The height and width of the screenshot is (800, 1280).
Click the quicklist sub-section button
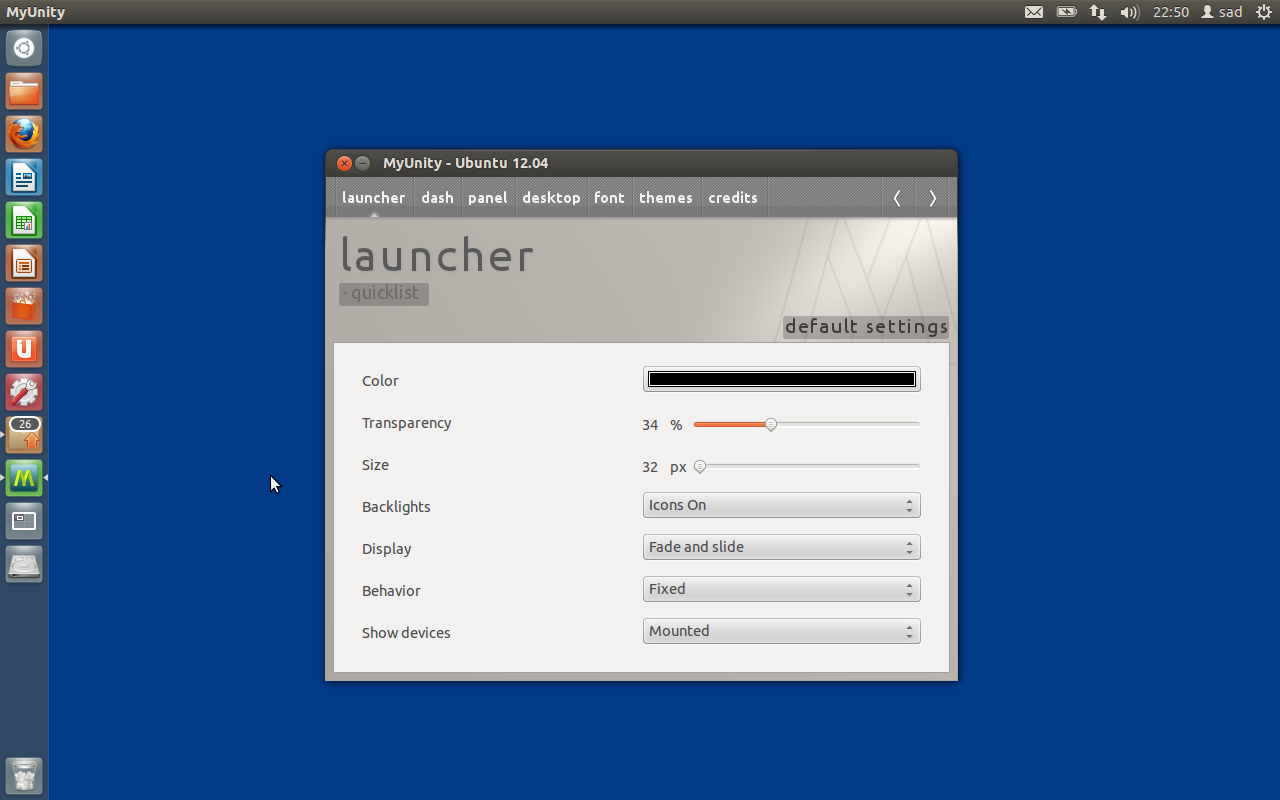tap(383, 294)
